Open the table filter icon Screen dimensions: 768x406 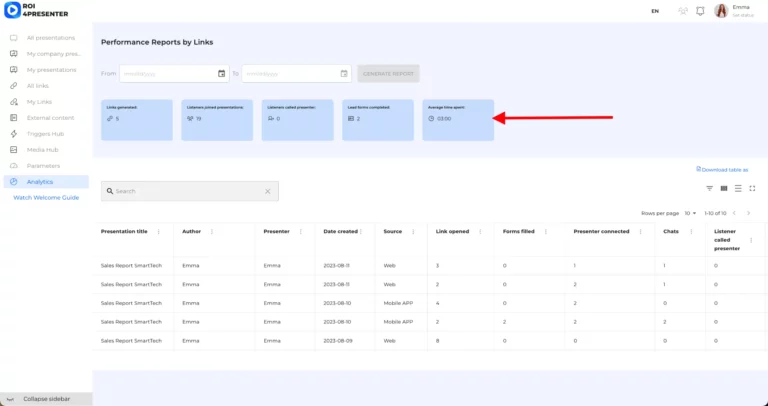710,188
